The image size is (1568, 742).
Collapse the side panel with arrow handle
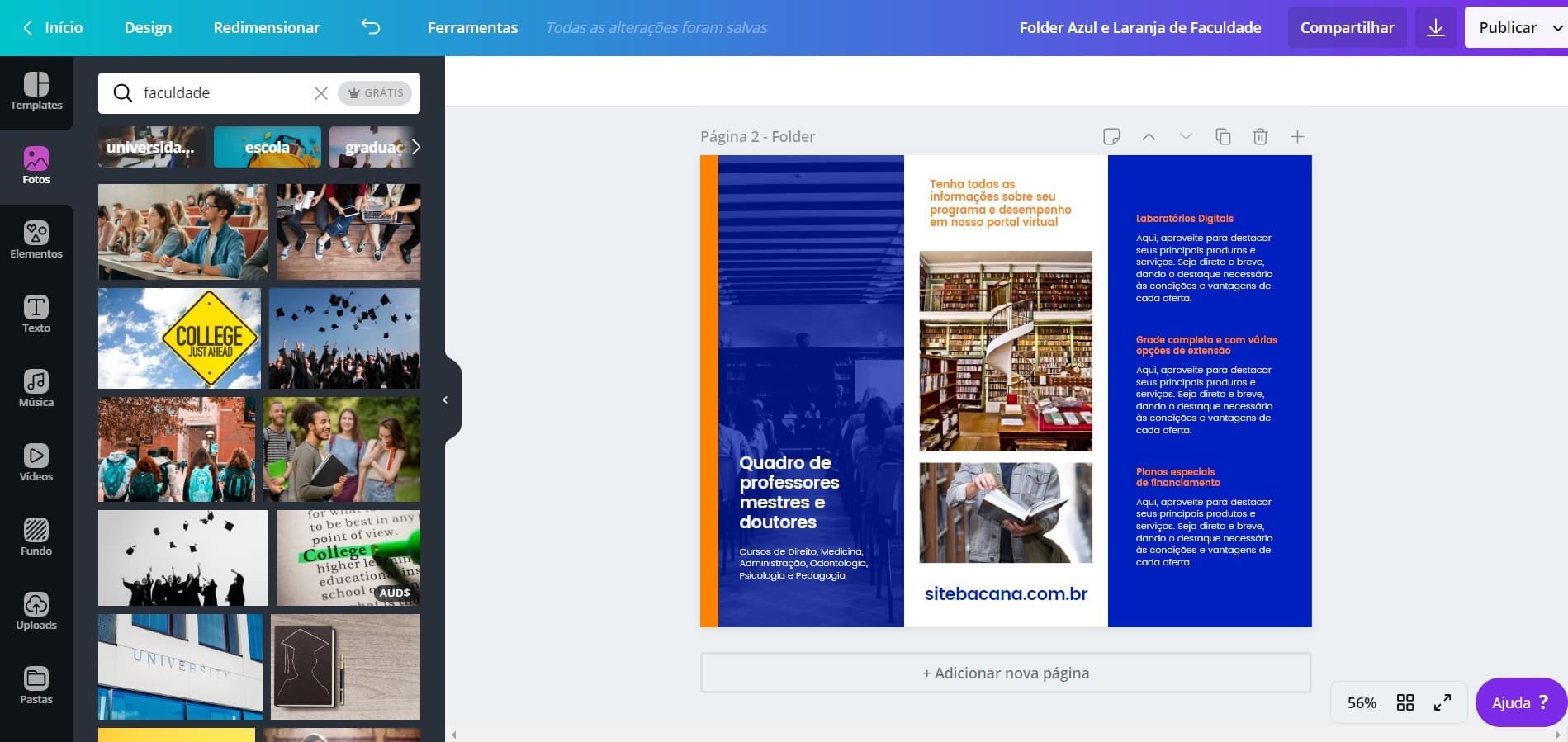446,400
